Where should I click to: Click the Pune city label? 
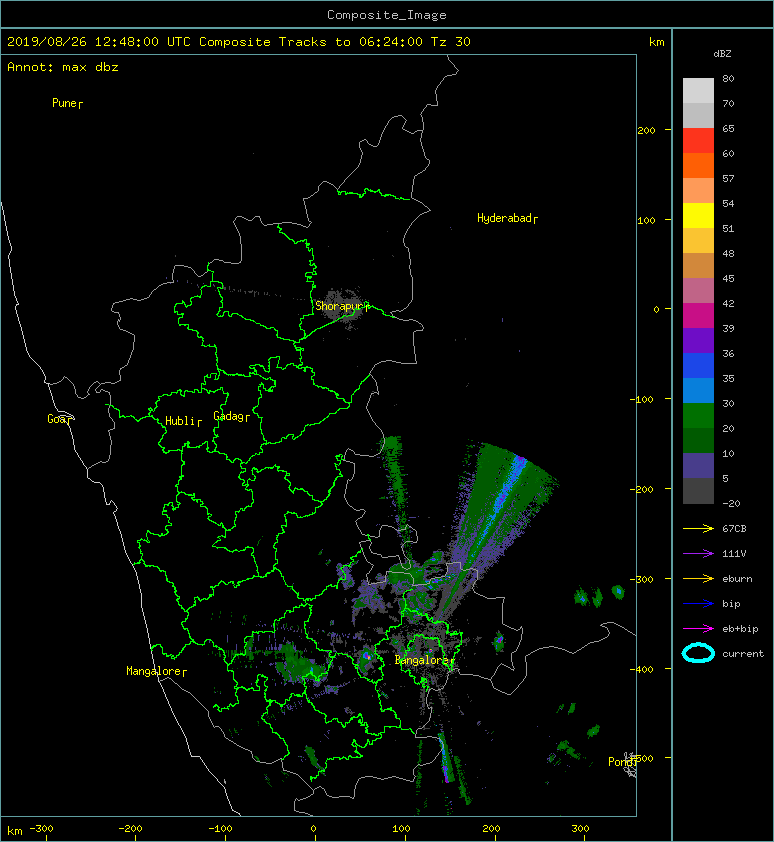[x=64, y=103]
